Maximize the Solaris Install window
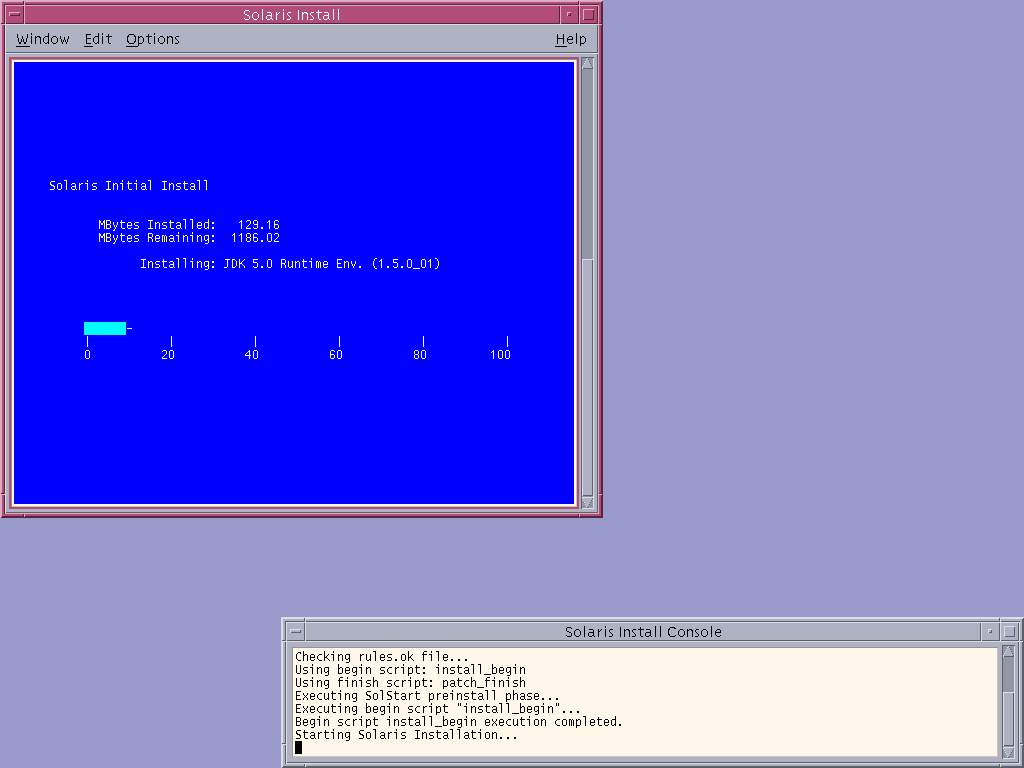Viewport: 1024px width, 768px height. (588, 14)
